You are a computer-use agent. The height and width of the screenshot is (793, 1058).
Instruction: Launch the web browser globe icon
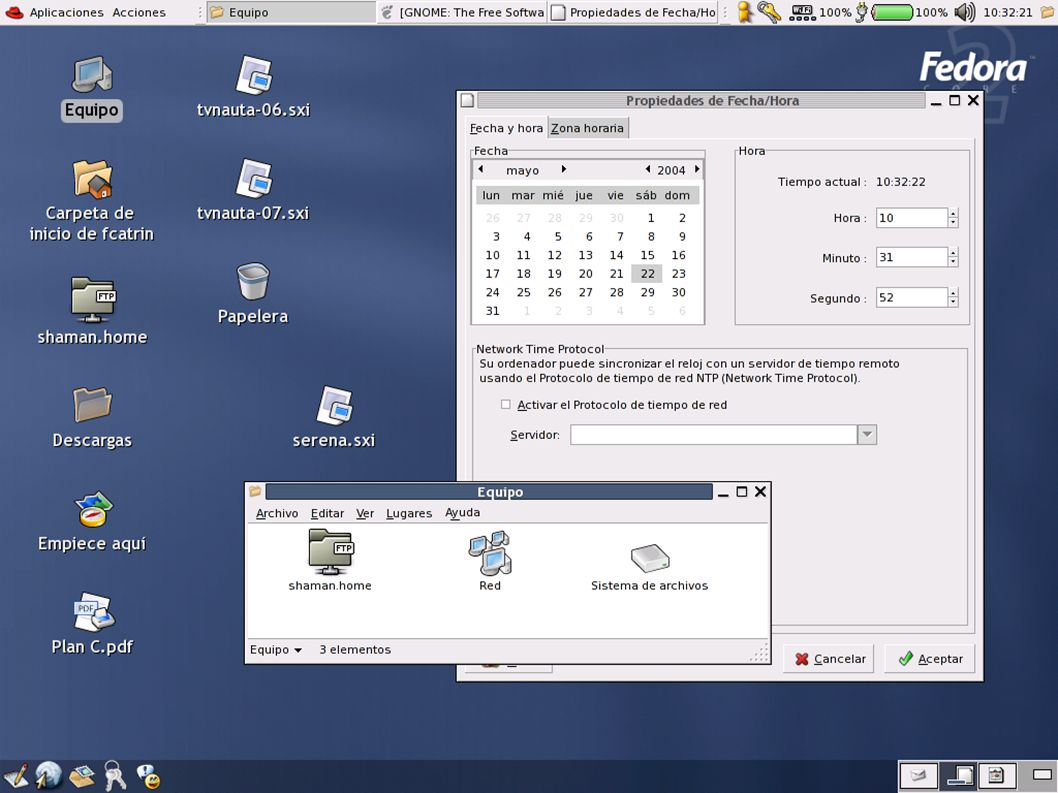point(49,775)
